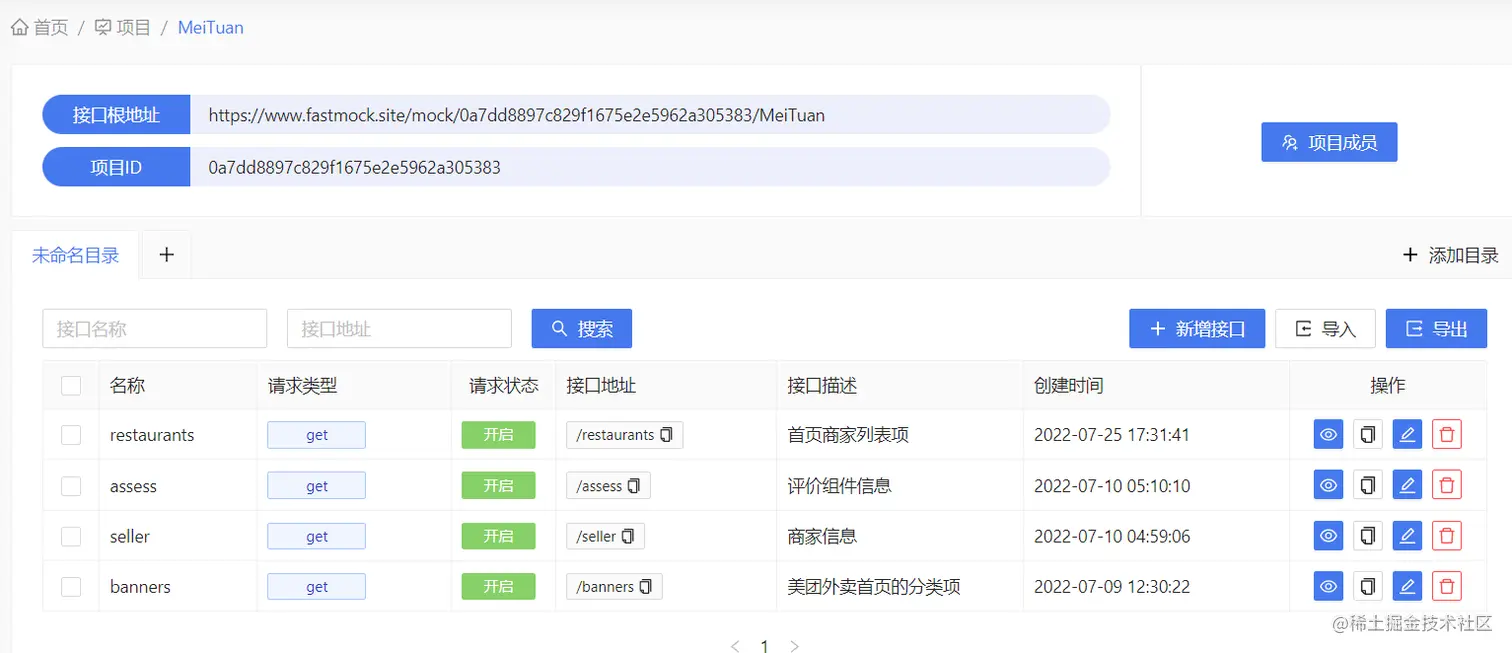Copy the /seller address

pos(628,536)
